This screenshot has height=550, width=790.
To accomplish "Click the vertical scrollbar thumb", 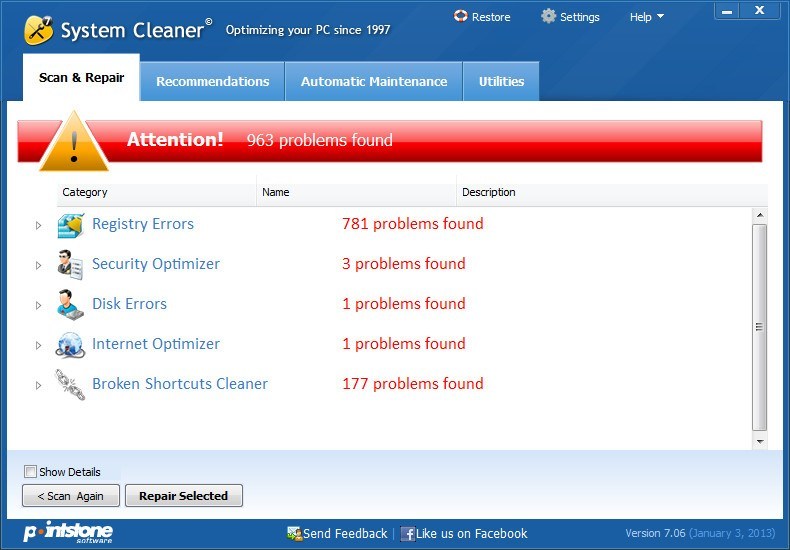I will (x=760, y=327).
